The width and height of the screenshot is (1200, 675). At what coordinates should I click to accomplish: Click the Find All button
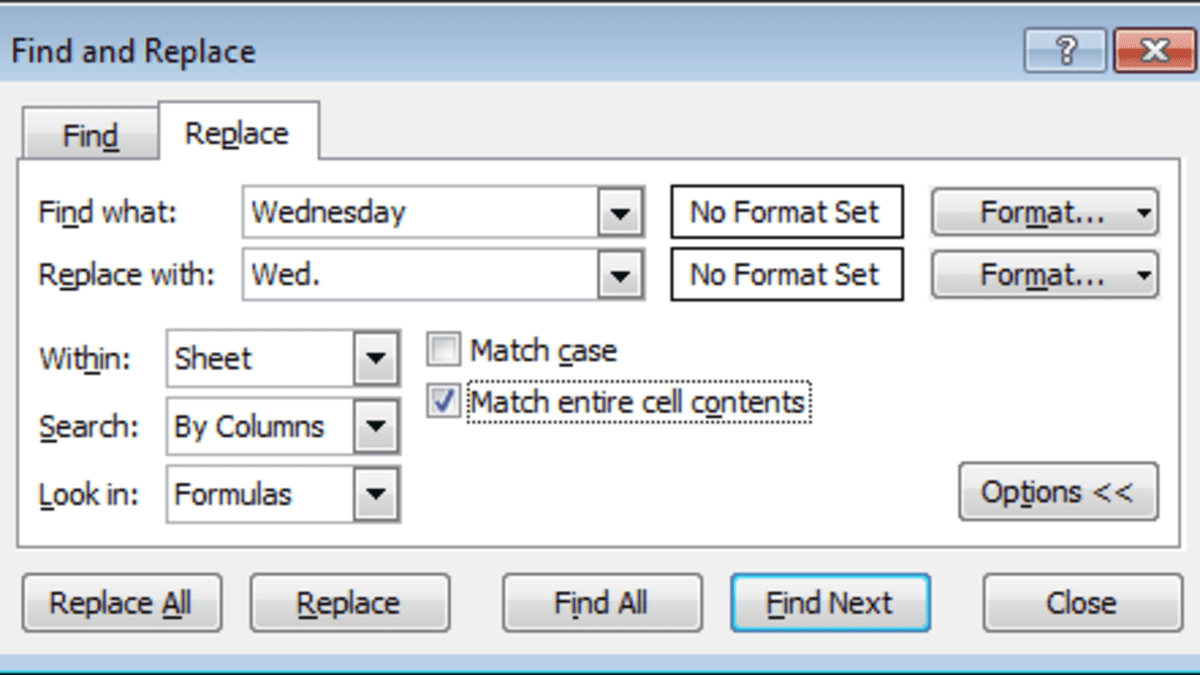tap(601, 602)
